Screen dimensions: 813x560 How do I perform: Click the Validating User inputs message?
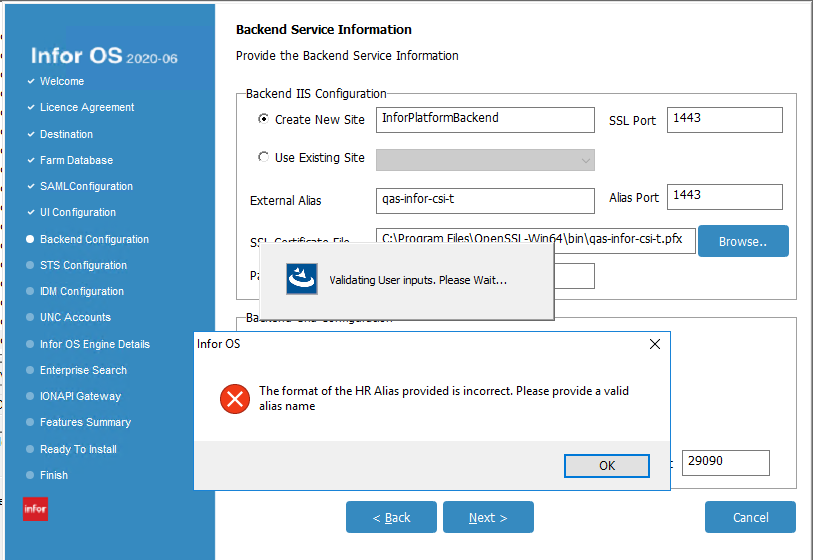coord(418,280)
